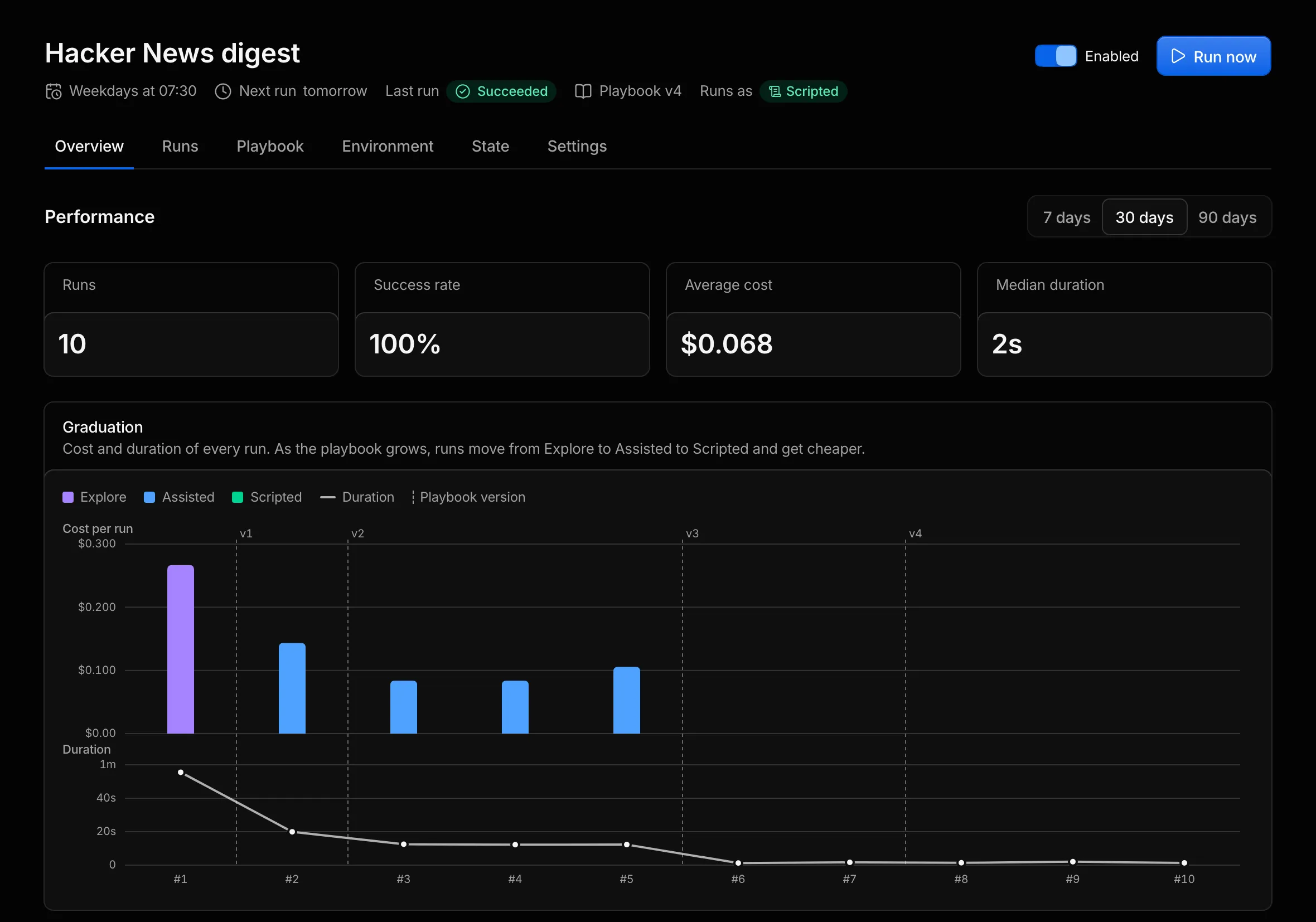Go to the State tab
The height and width of the screenshot is (922, 1316).
pos(490,147)
